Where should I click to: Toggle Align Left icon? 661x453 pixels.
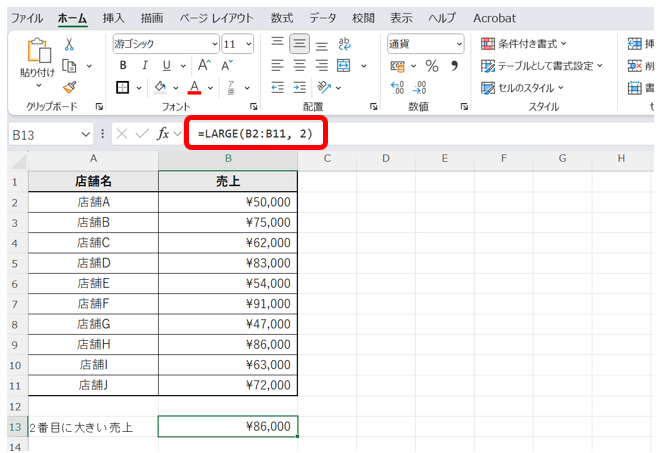[x=277, y=65]
